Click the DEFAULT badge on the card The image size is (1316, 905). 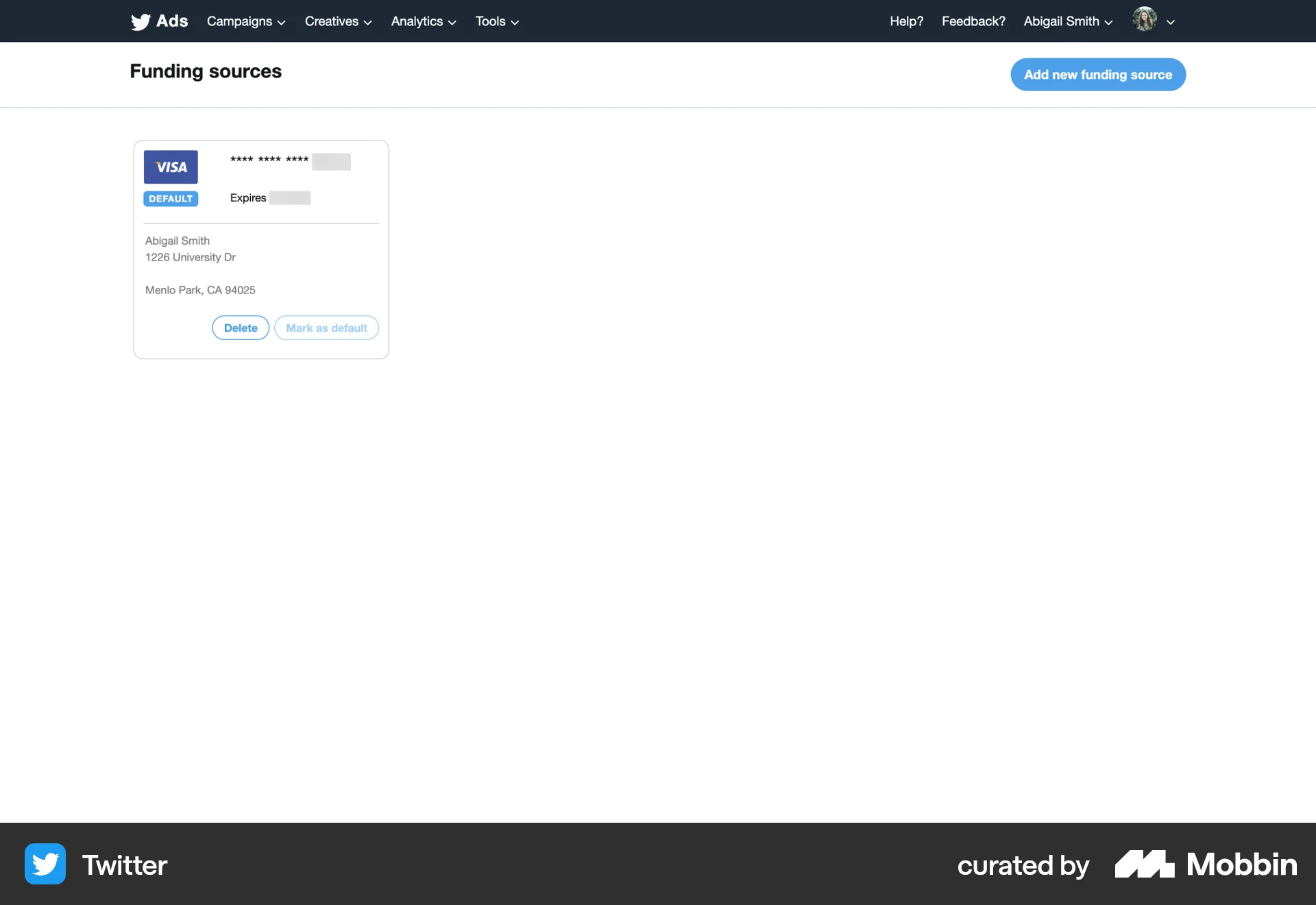tap(171, 199)
